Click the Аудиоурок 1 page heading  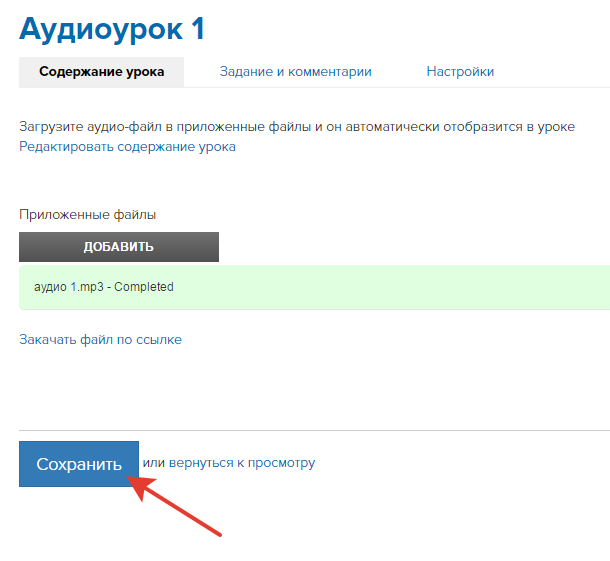[x=112, y=28]
